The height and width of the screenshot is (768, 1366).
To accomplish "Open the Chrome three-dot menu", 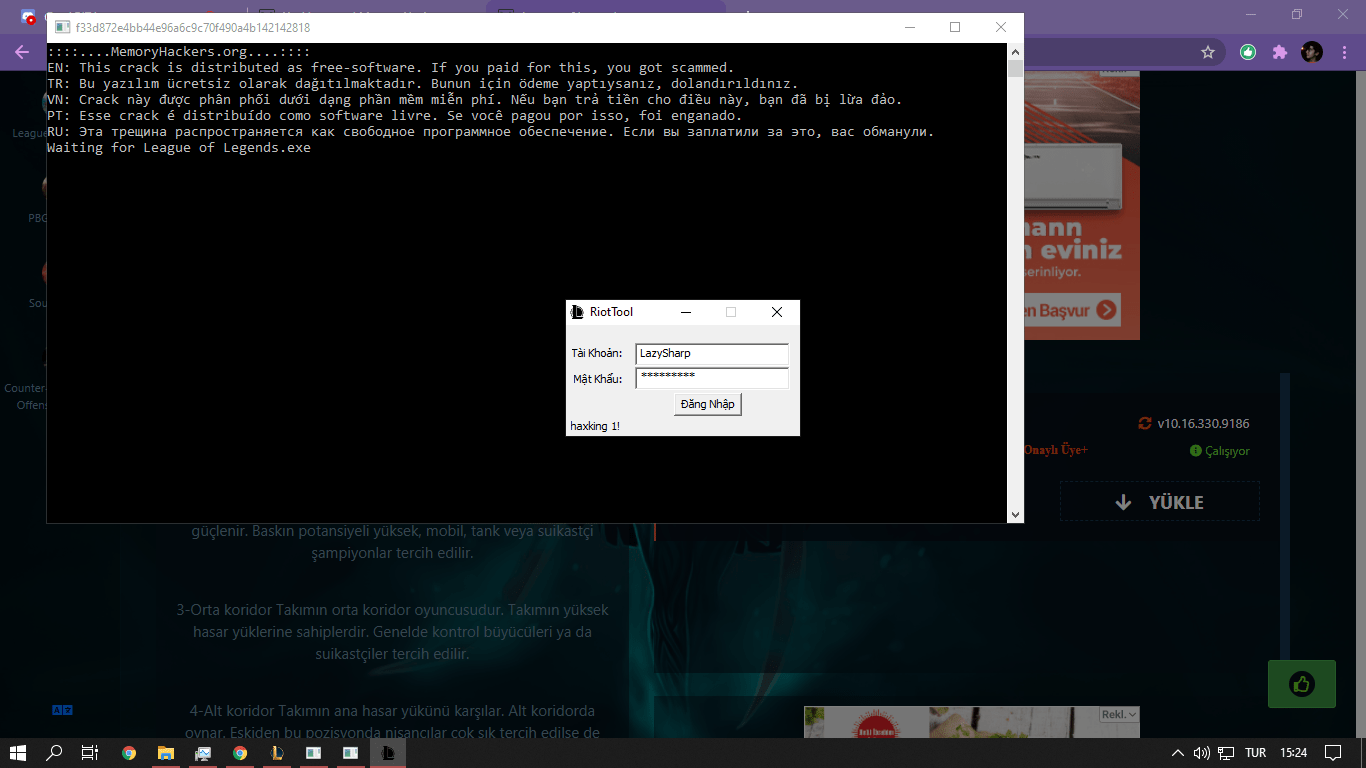I will (1344, 52).
